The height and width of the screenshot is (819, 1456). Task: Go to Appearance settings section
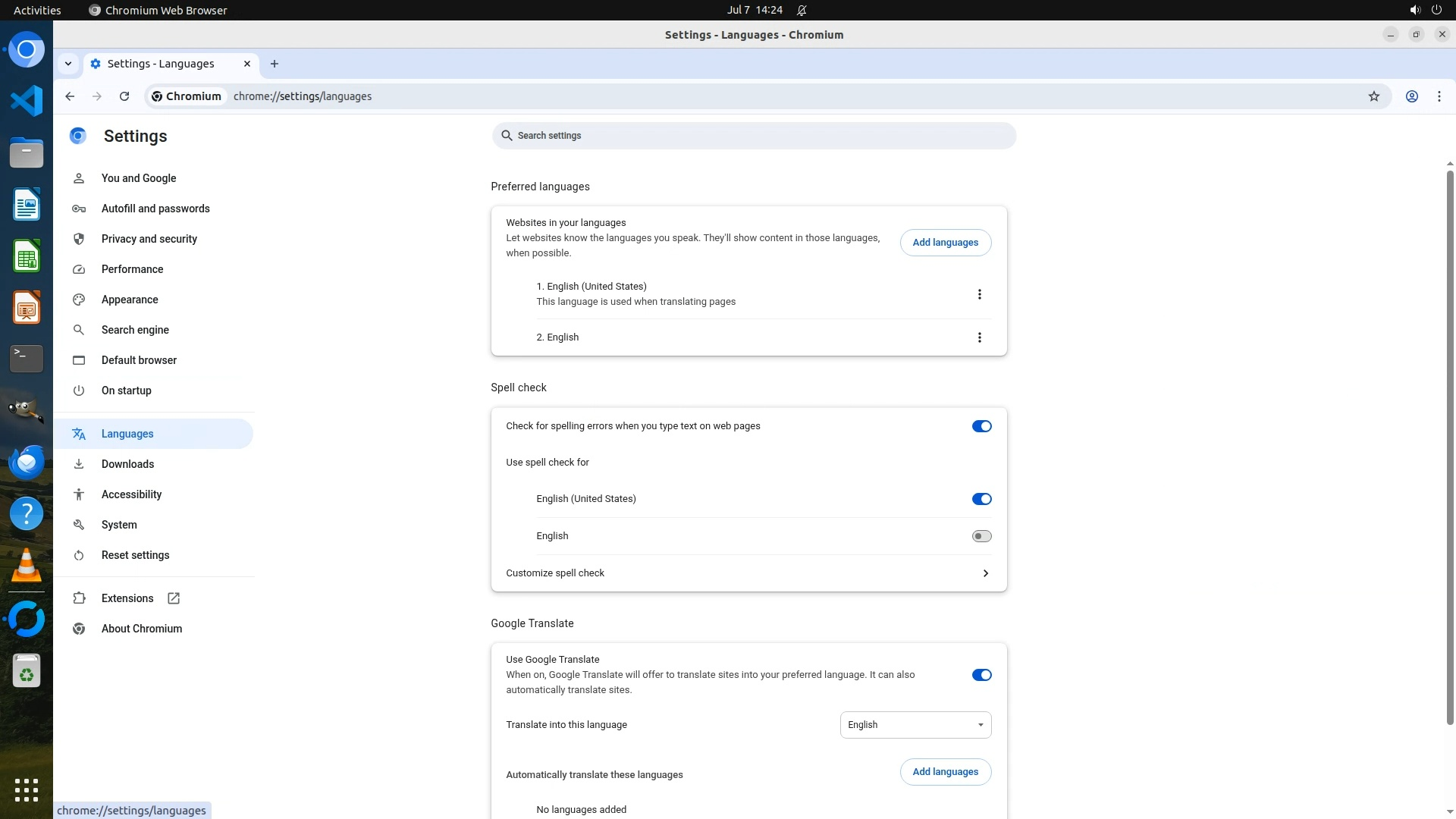click(130, 300)
